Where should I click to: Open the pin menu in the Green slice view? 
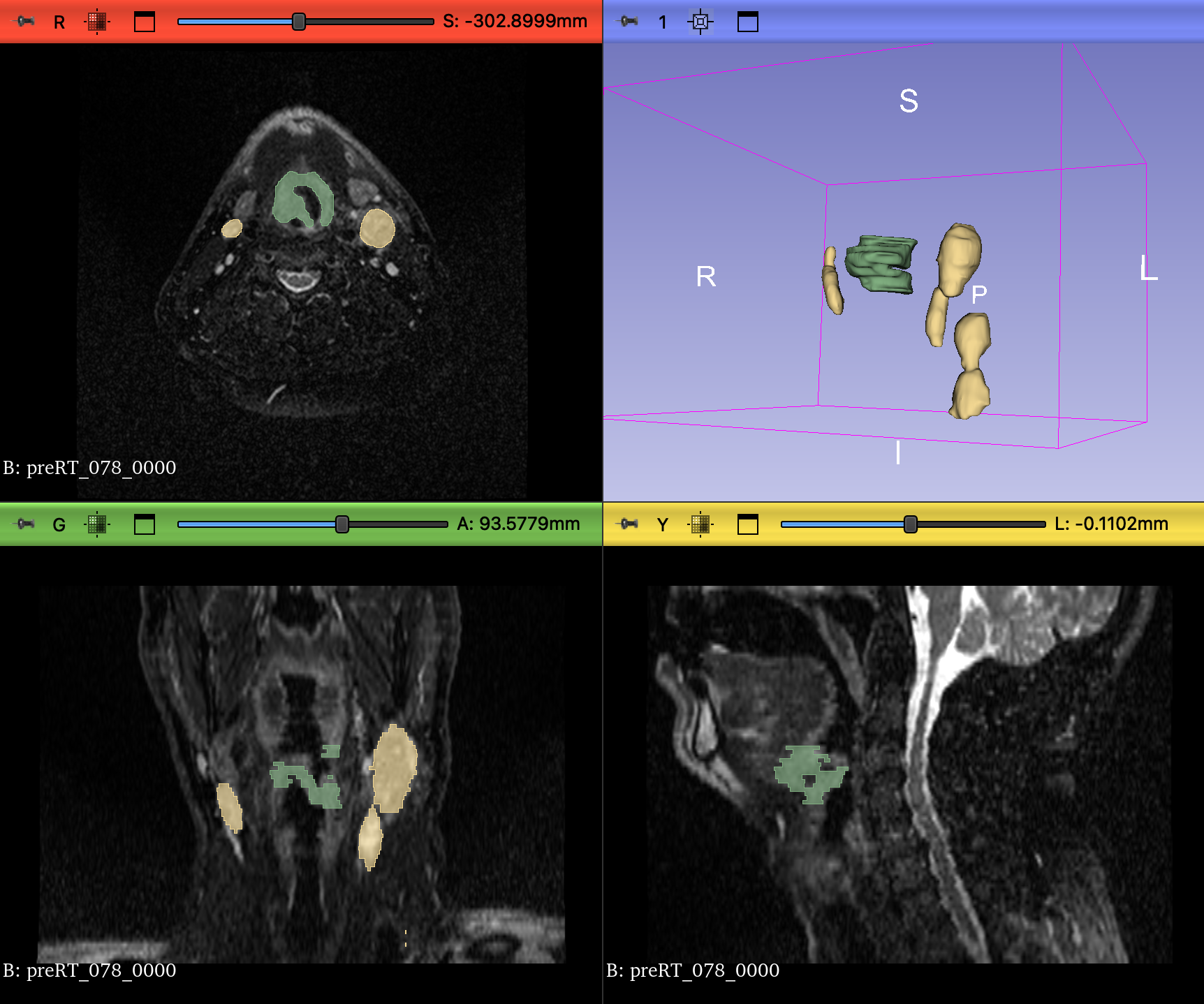pyautogui.click(x=26, y=524)
